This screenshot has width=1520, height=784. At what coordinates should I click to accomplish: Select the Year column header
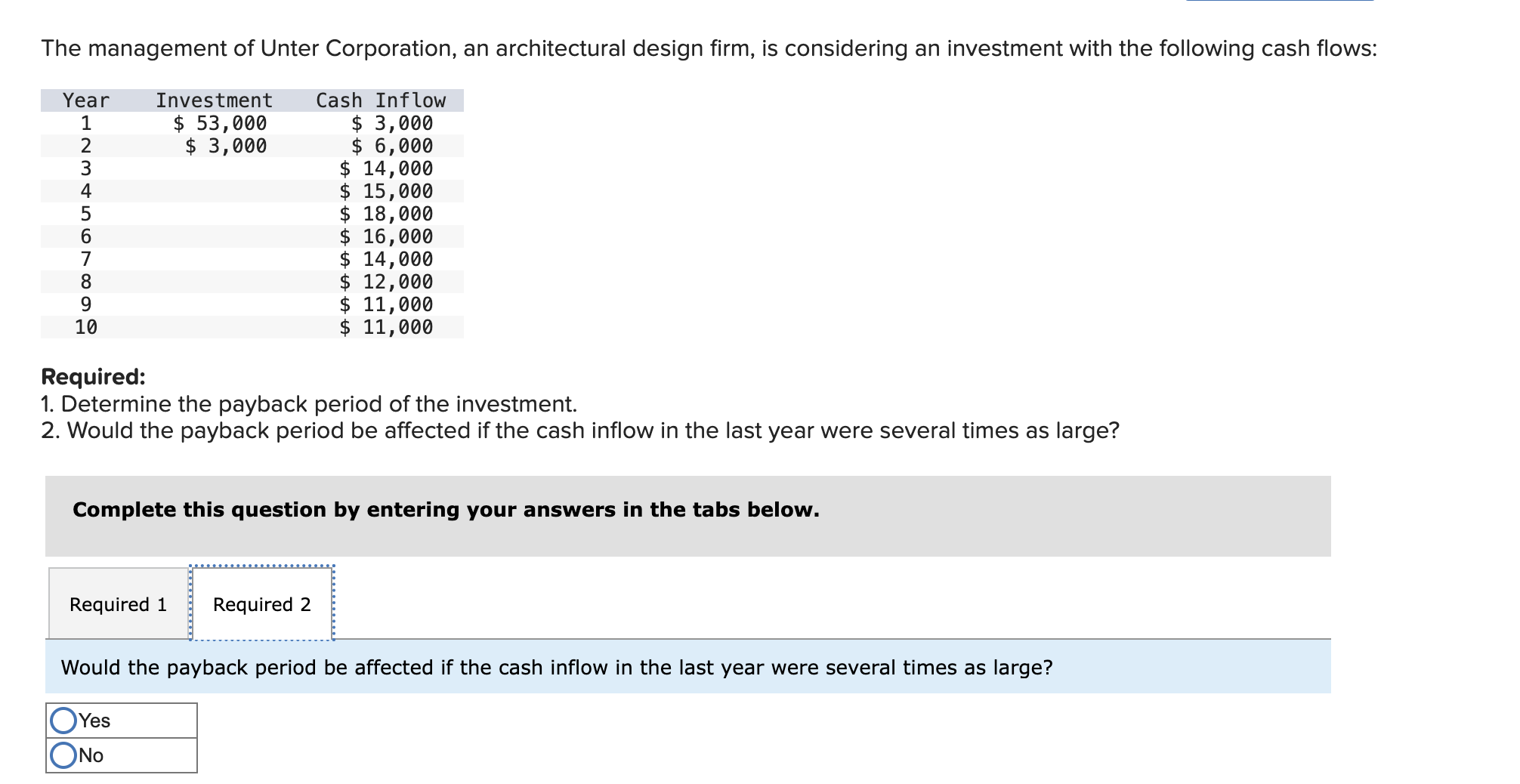click(x=85, y=100)
